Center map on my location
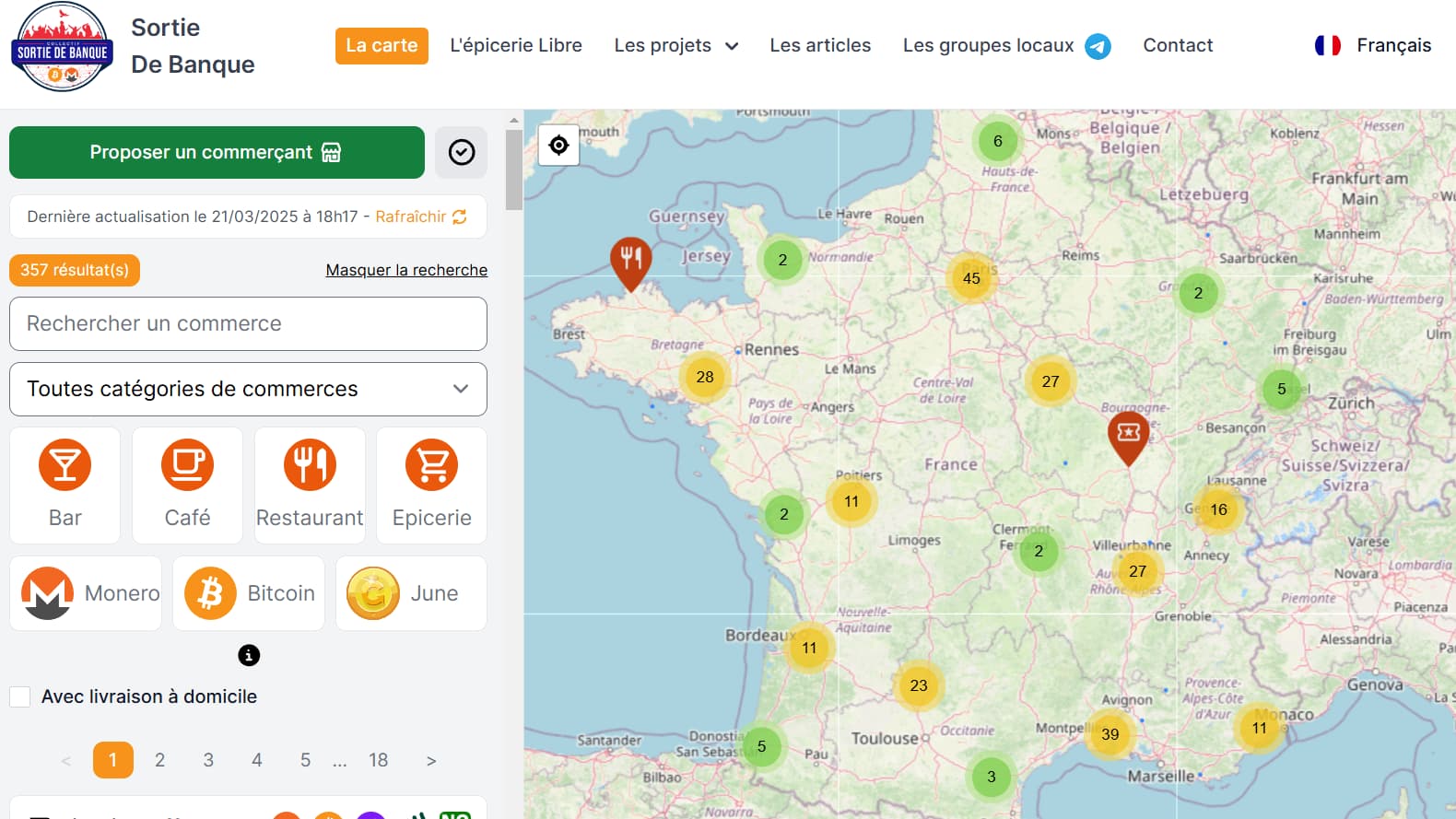Screen dimensions: 1456x819 coord(558,145)
